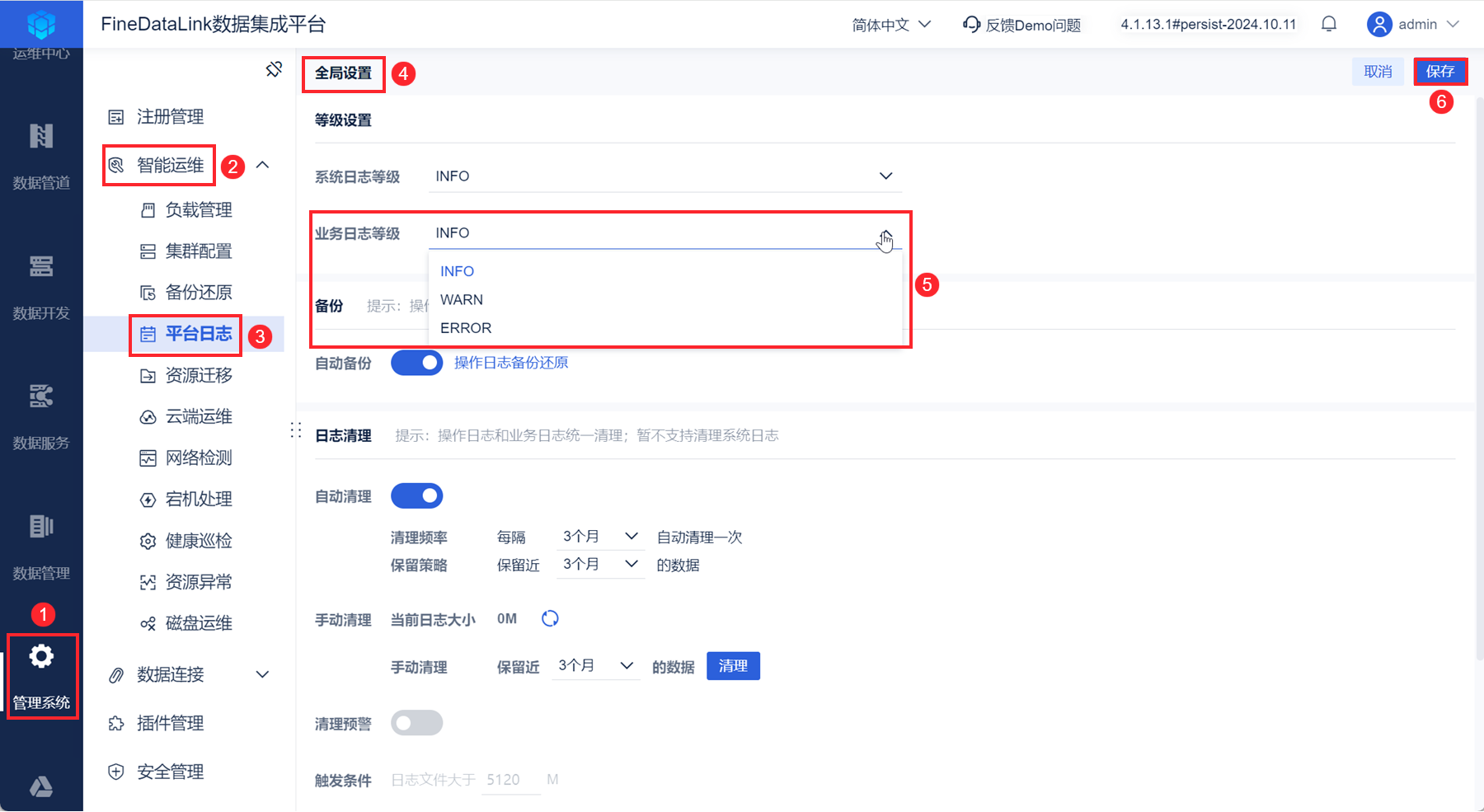The height and width of the screenshot is (812, 1484).
Task: Enable the 清理预警 switch
Action: 416,723
